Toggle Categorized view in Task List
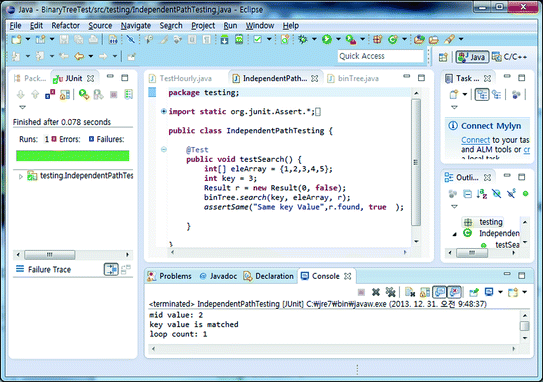The image size is (543, 382). click(482, 95)
